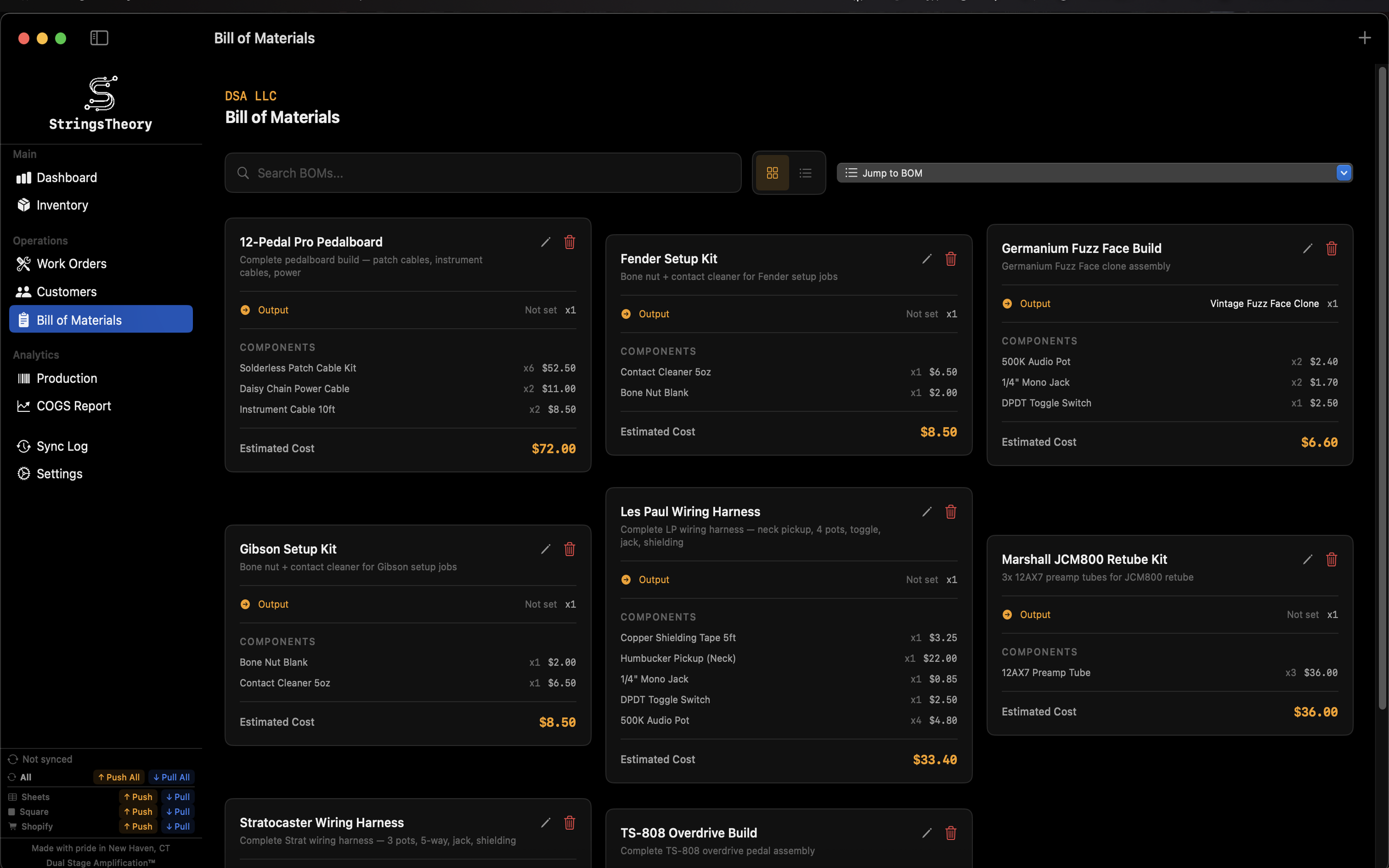Click the blue chevron of Jump to BOM
The image size is (1389, 868).
(1343, 173)
